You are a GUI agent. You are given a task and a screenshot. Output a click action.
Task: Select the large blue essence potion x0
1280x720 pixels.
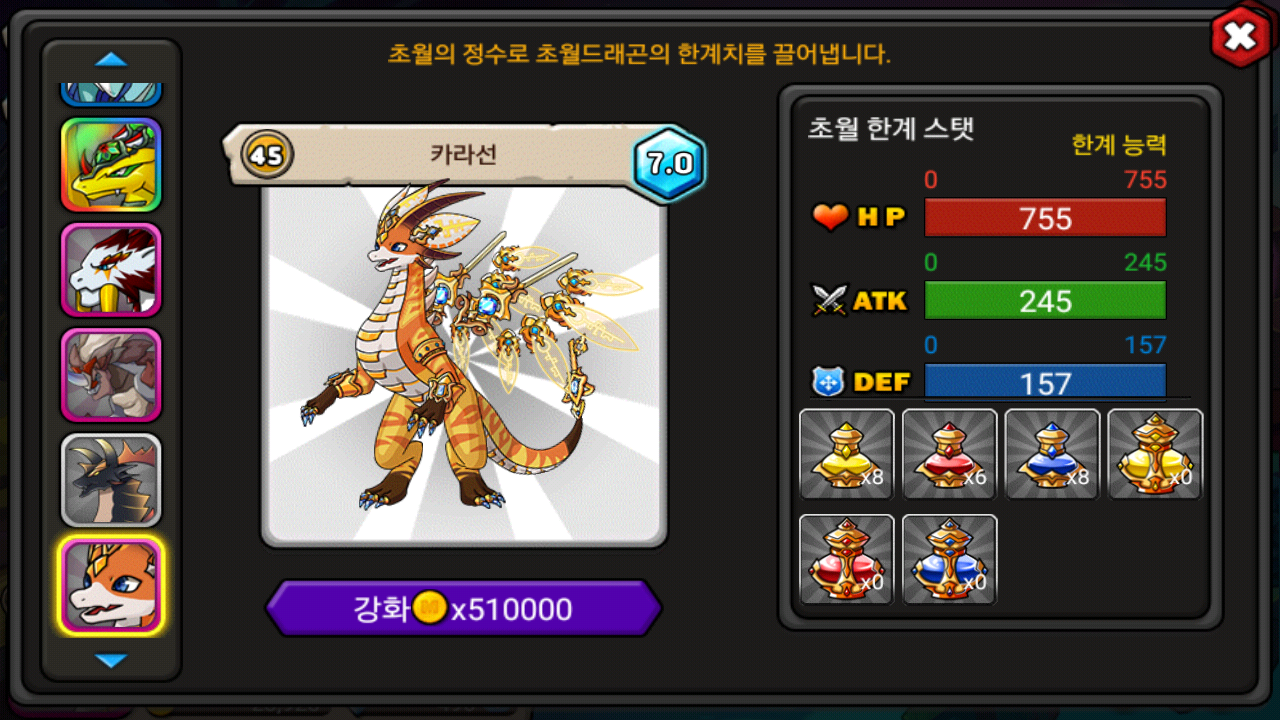pyautogui.click(x=949, y=559)
